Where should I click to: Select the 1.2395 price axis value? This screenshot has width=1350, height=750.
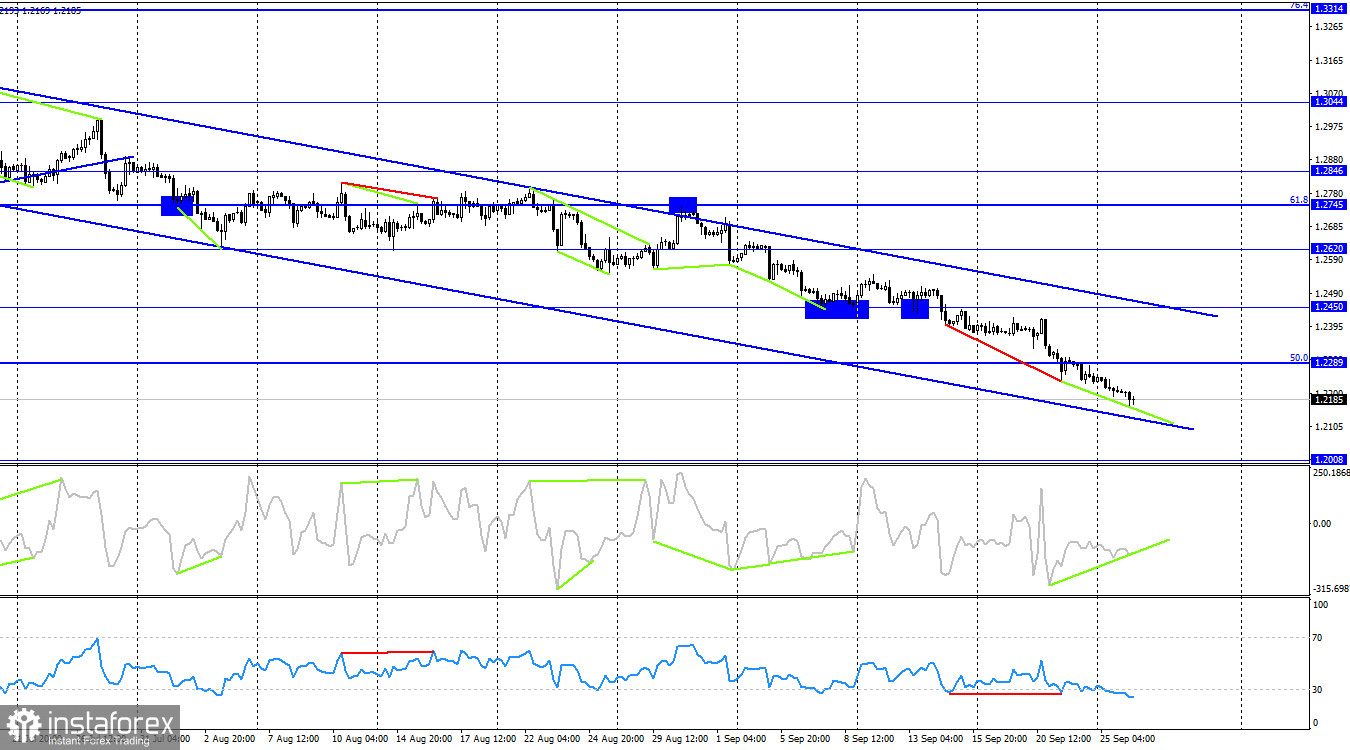[x=1329, y=327]
